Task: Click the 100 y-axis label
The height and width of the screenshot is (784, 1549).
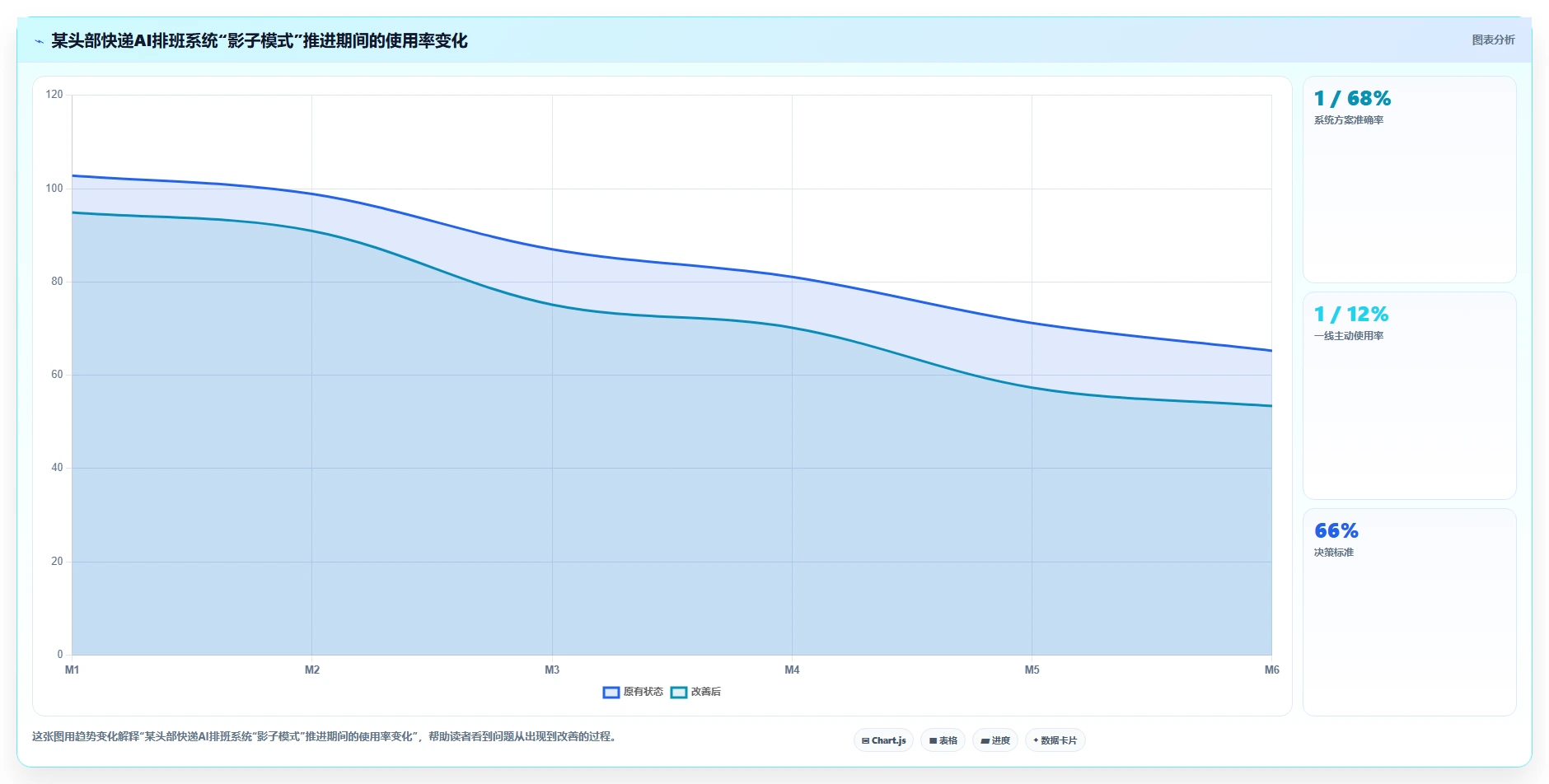Action: (54, 188)
